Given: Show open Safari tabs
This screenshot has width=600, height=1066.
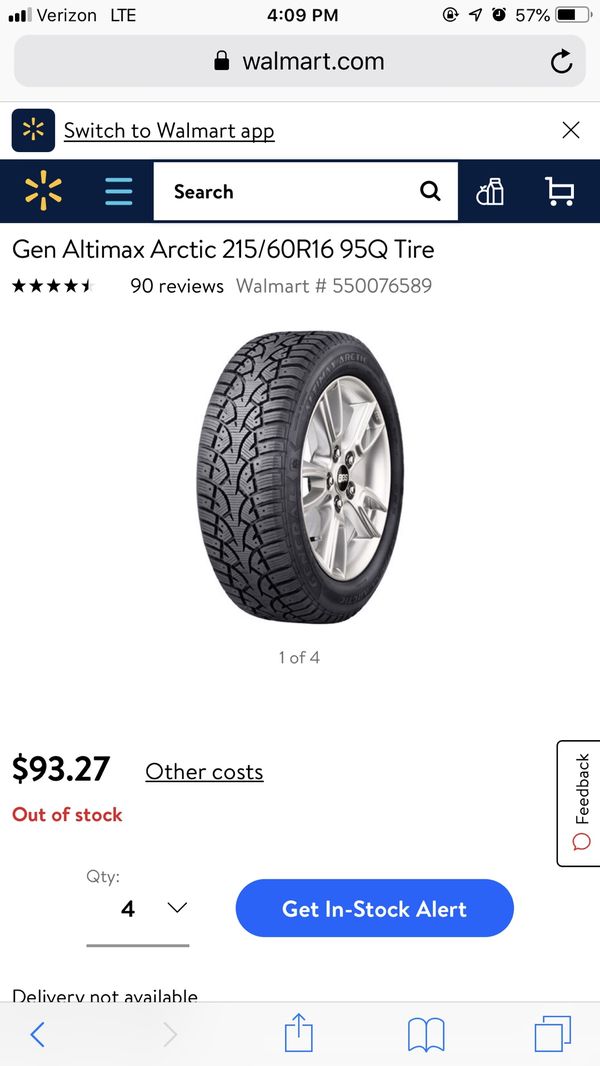Looking at the screenshot, I should (552, 1034).
